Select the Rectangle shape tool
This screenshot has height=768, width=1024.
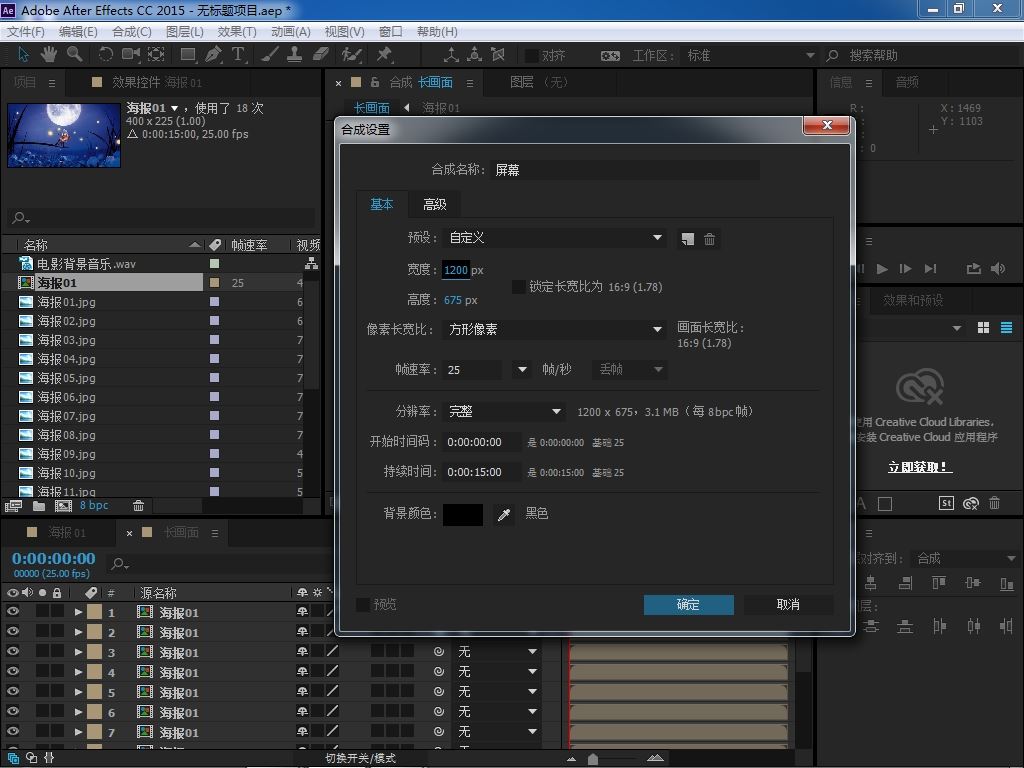tap(188, 54)
